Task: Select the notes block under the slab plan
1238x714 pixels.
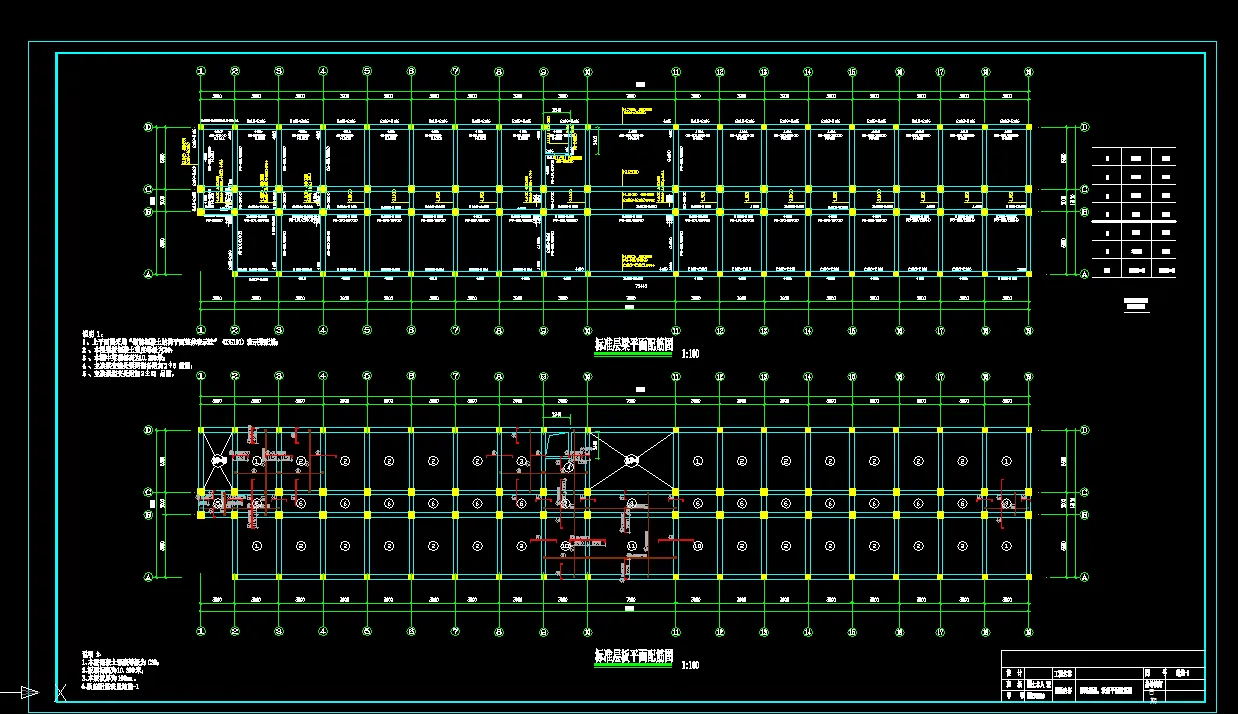Action: click(x=122, y=671)
